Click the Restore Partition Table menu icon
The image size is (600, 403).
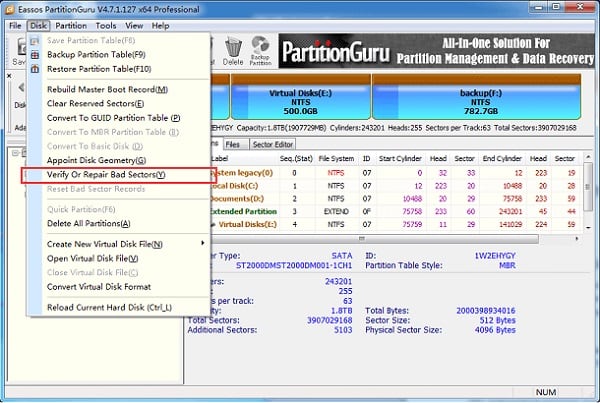pyautogui.click(x=36, y=68)
